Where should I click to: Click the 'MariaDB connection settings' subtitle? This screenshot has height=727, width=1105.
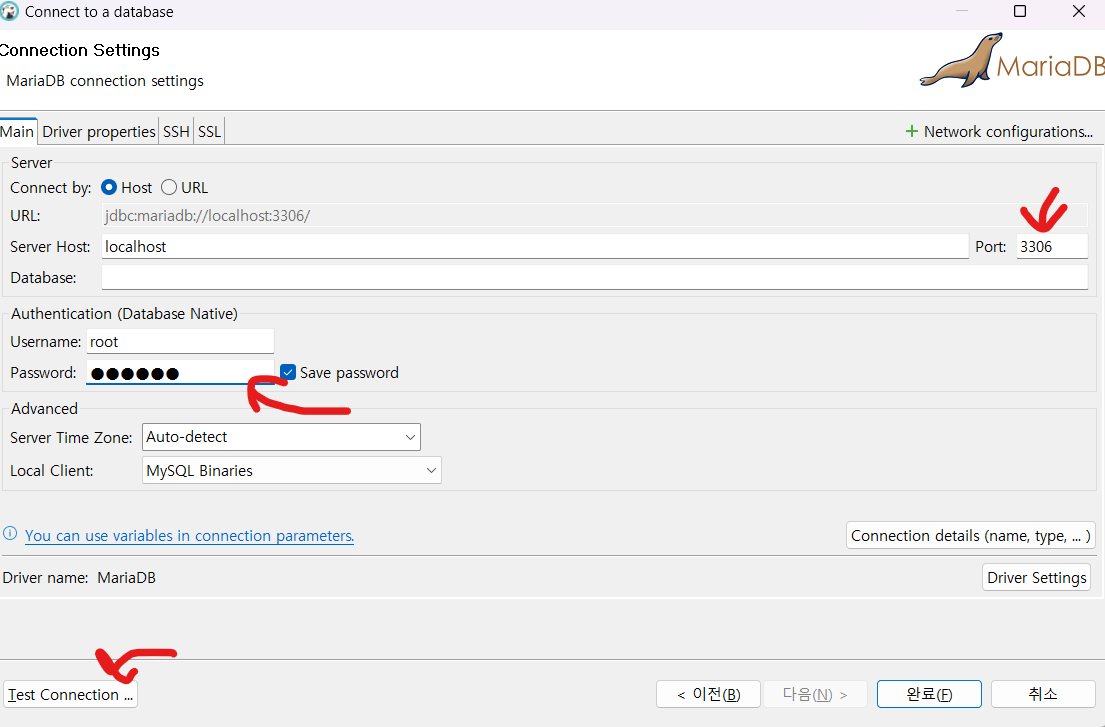(x=105, y=81)
